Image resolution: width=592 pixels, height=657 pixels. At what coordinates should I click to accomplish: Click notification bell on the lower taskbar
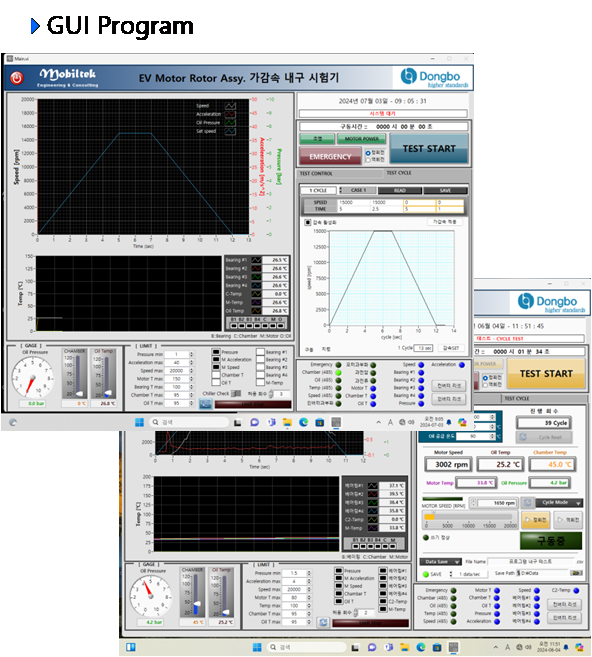point(566,648)
